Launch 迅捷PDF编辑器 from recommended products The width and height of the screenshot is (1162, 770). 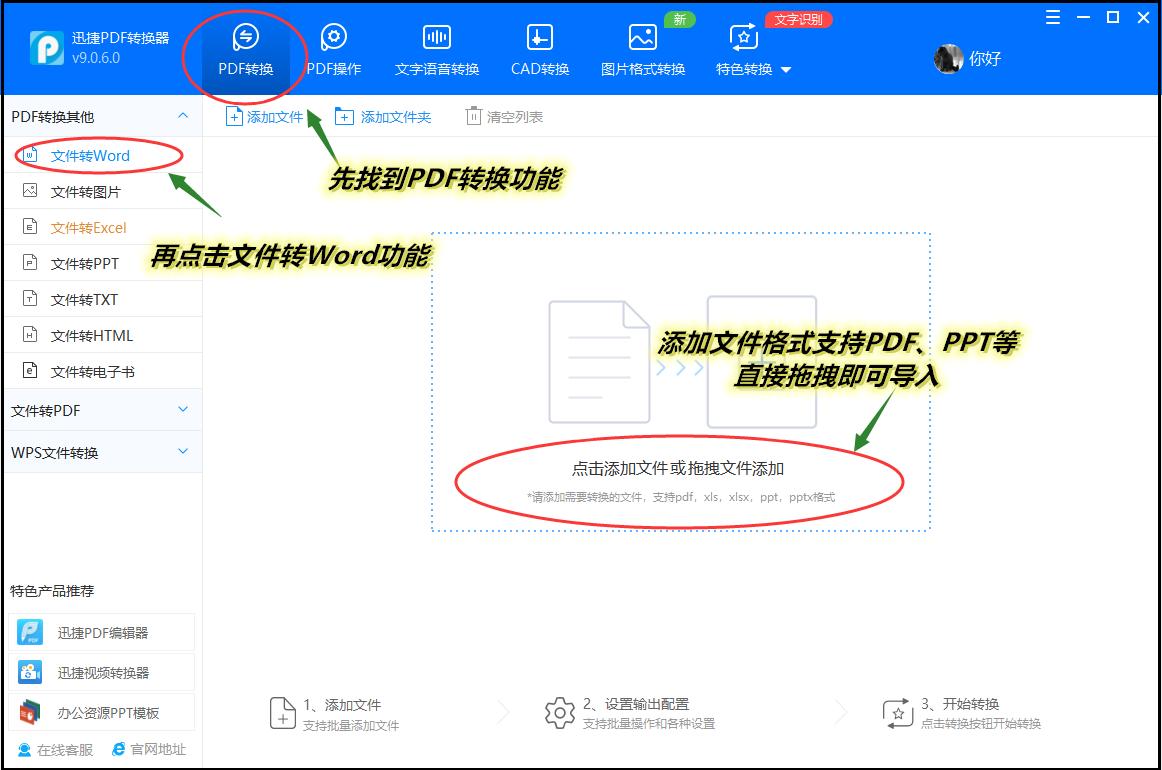pyautogui.click(x=101, y=631)
